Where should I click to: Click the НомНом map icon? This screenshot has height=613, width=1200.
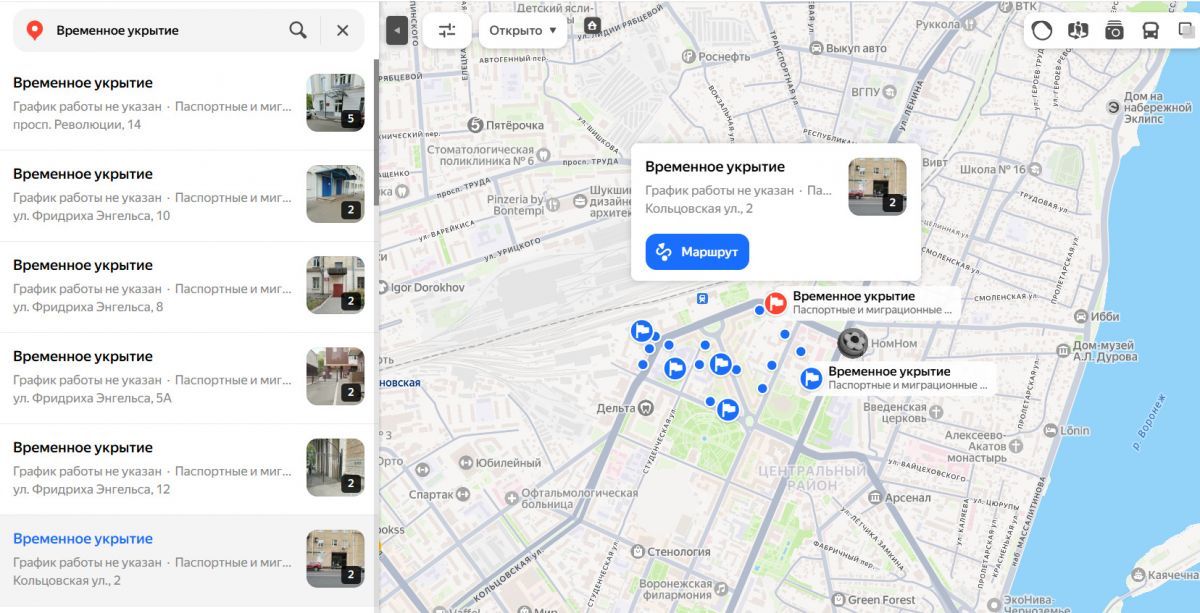pos(852,343)
